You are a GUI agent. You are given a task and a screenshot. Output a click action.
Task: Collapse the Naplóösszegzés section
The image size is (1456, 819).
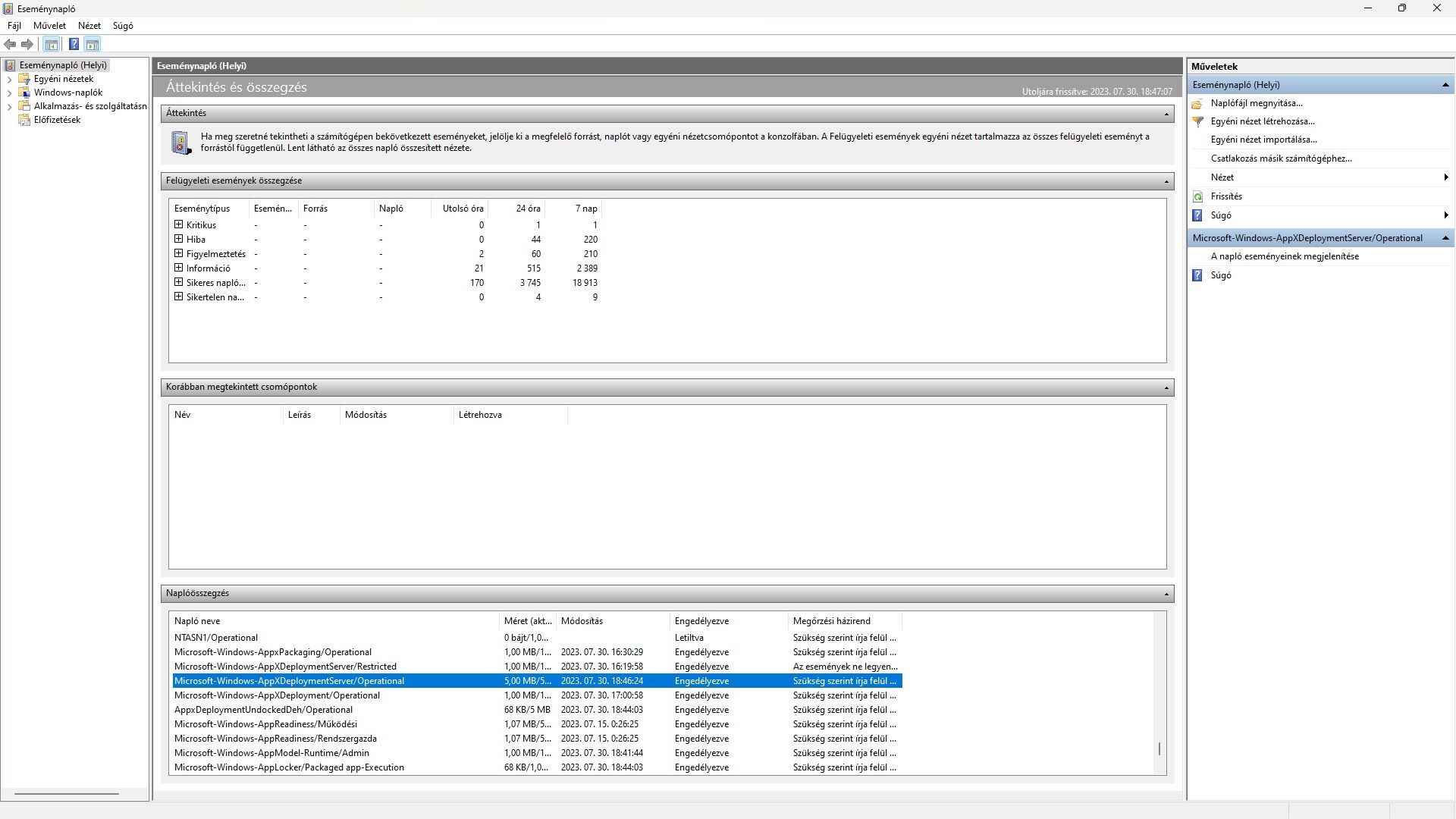pos(1166,594)
